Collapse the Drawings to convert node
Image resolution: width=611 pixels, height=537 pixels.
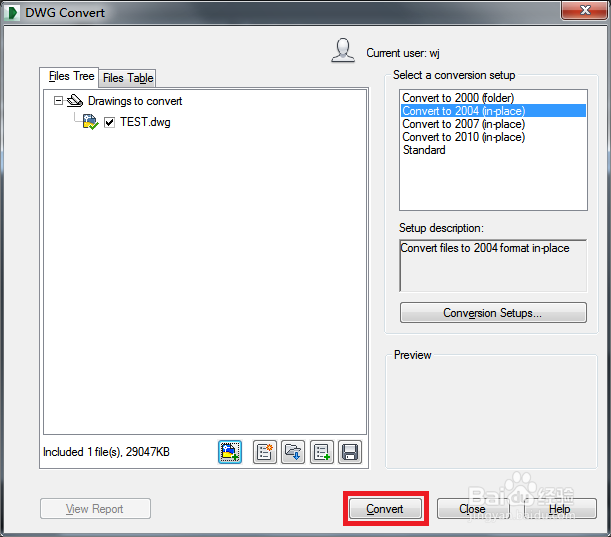[58, 101]
